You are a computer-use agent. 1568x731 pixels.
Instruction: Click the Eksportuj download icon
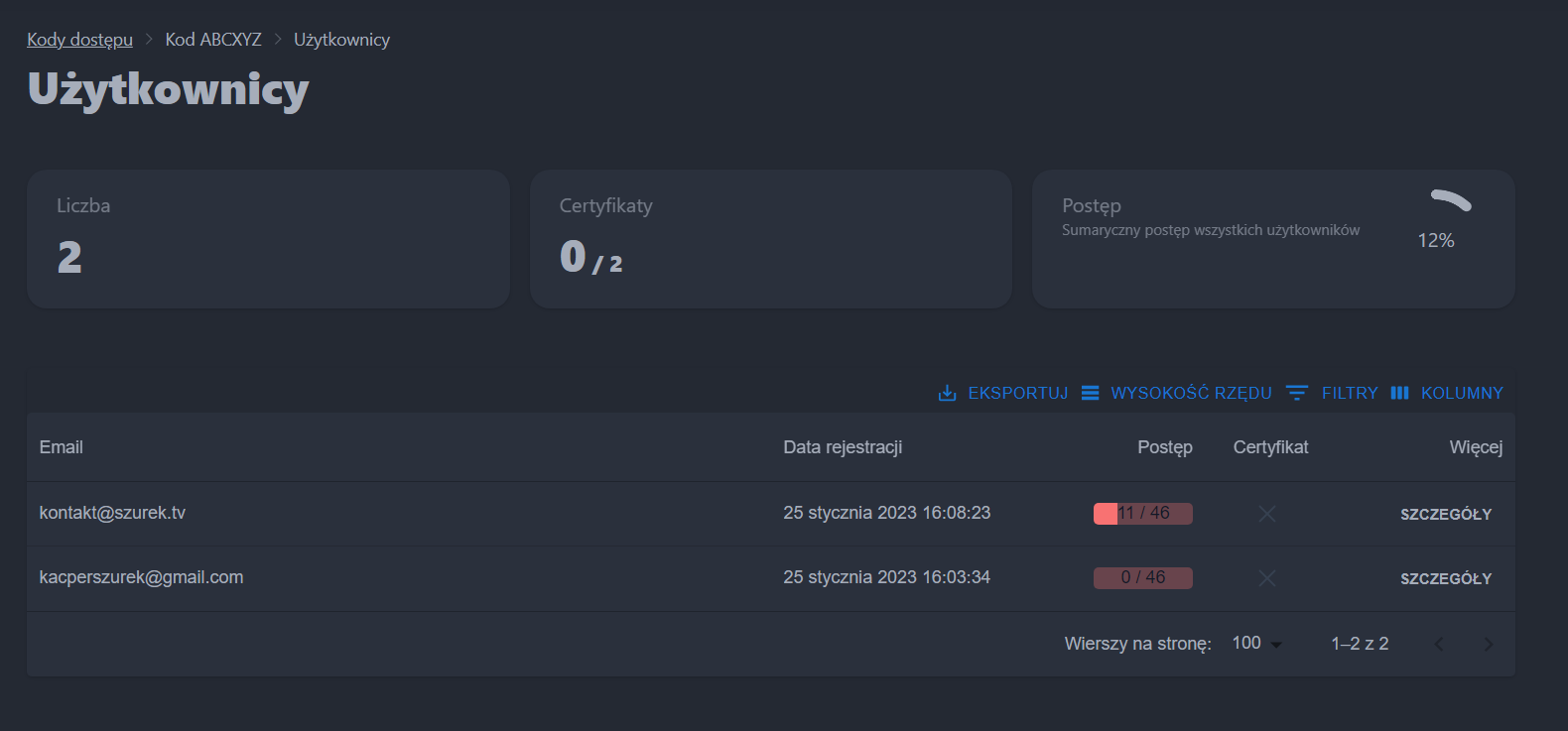pyautogui.click(x=947, y=394)
